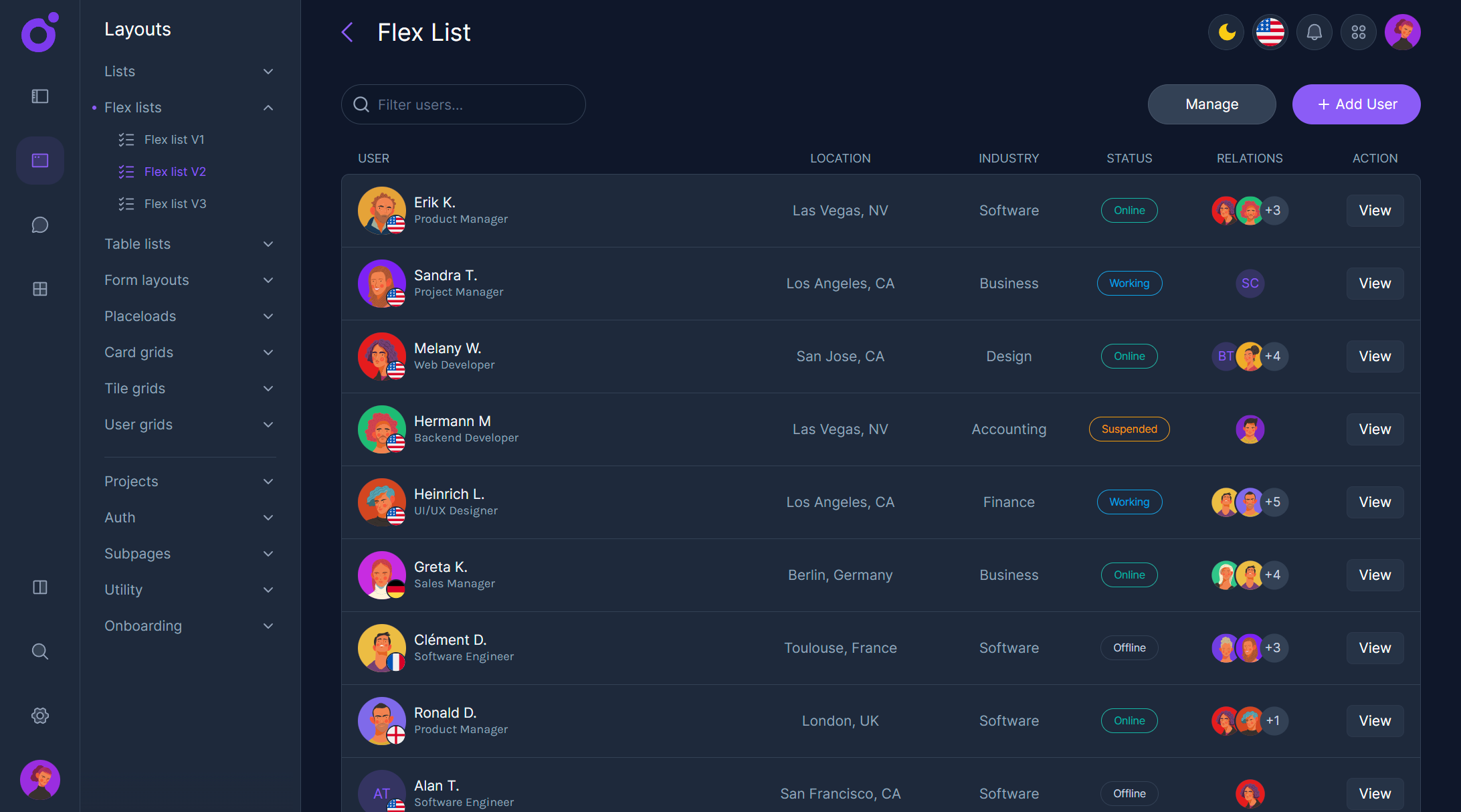Open the chat messages sidebar icon
Viewport: 1461px width, 812px height.
[x=39, y=225]
